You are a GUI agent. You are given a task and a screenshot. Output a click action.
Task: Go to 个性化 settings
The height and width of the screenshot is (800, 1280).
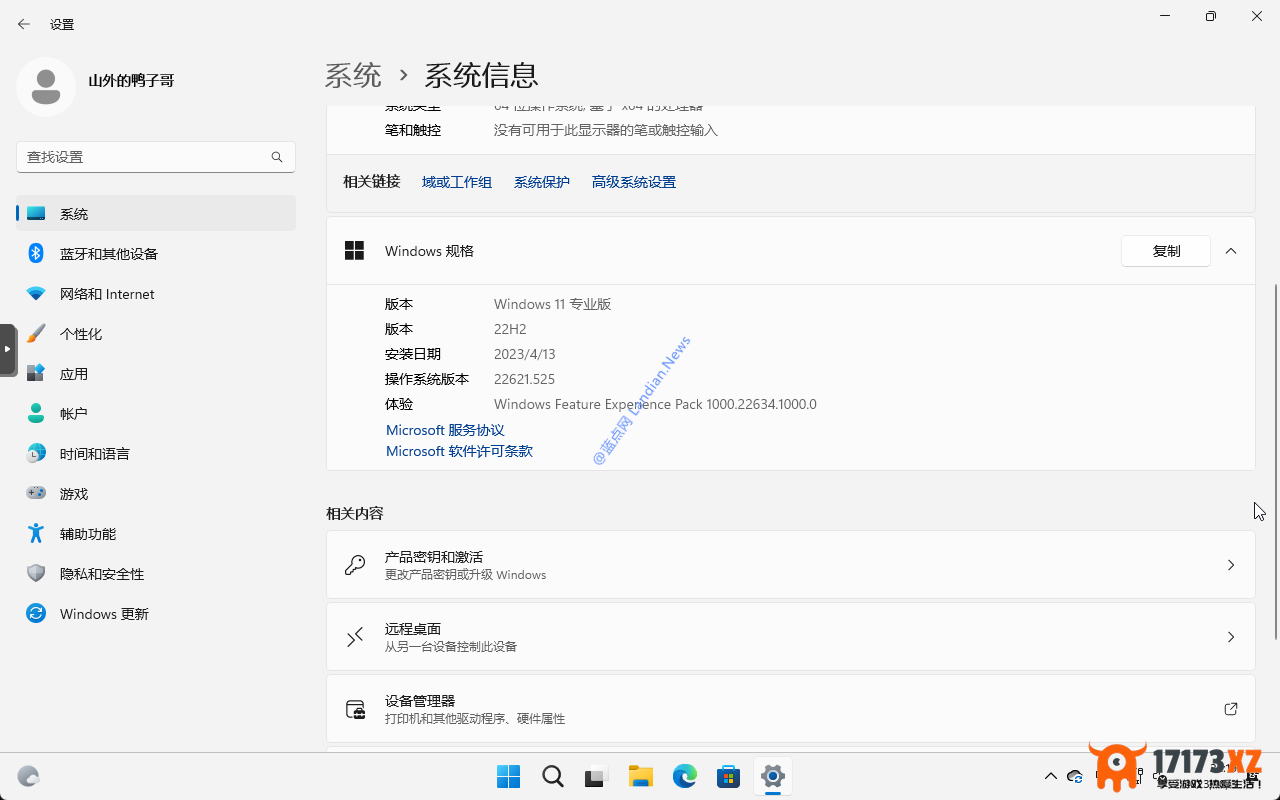(x=156, y=334)
